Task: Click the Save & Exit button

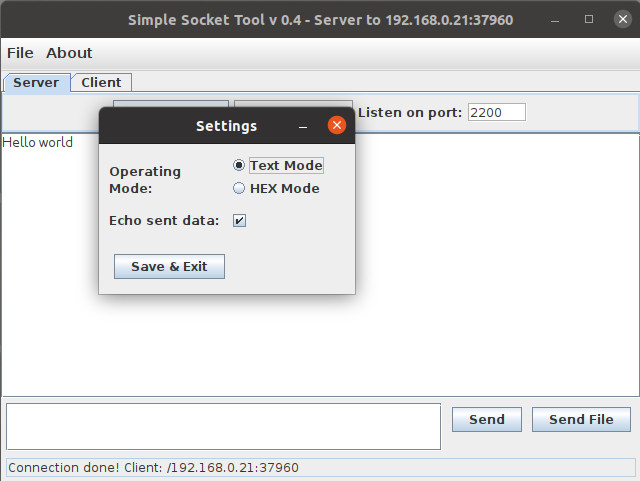Action: [169, 267]
